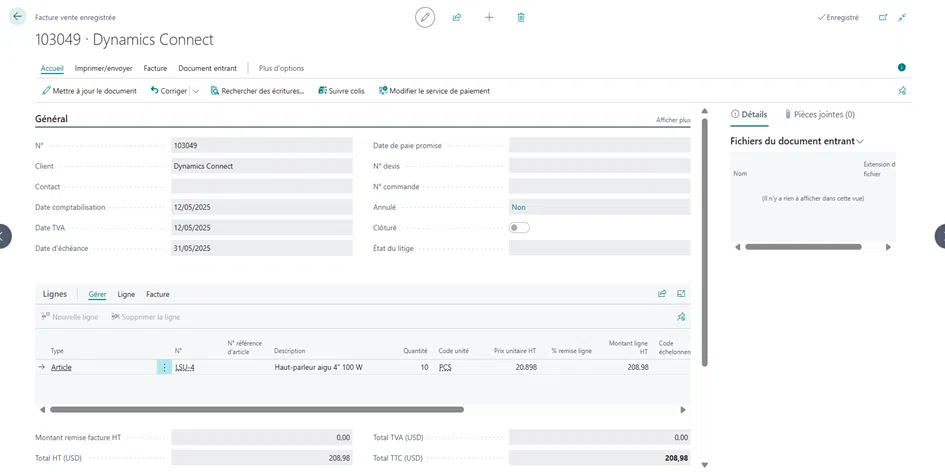Click Plus d'options

281,68
